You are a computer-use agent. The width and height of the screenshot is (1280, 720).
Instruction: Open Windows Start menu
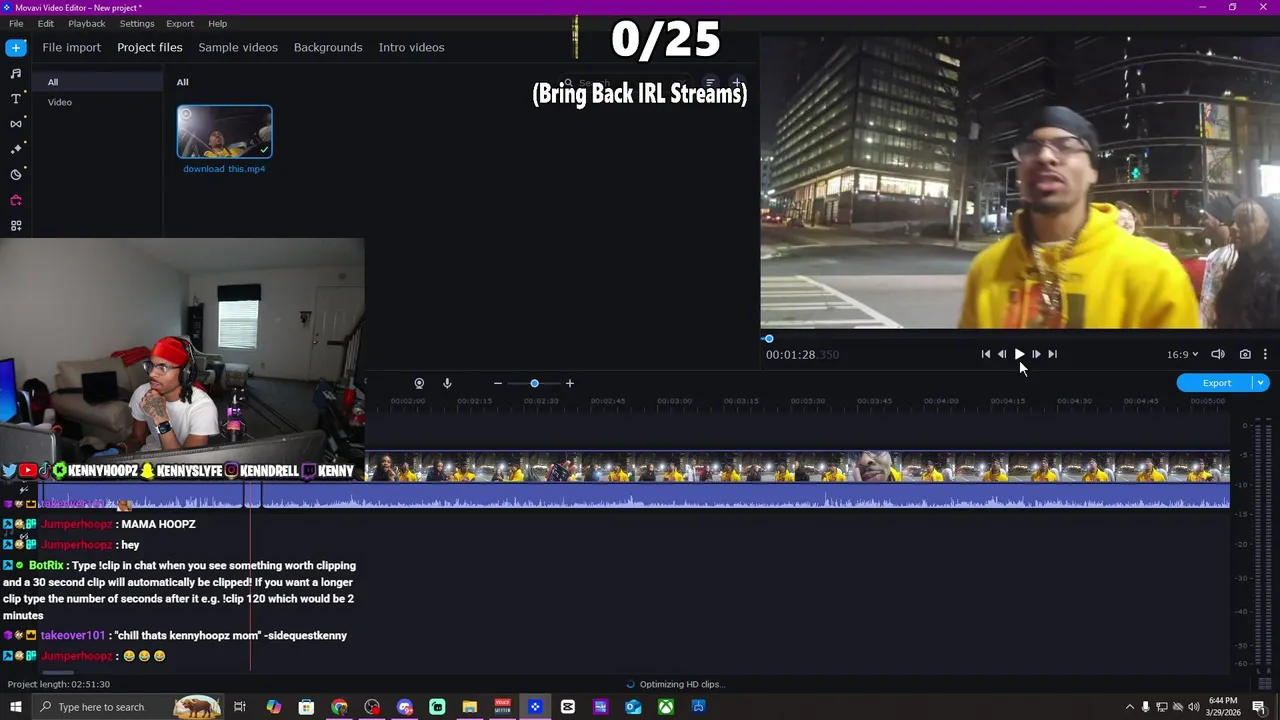[x=15, y=707]
